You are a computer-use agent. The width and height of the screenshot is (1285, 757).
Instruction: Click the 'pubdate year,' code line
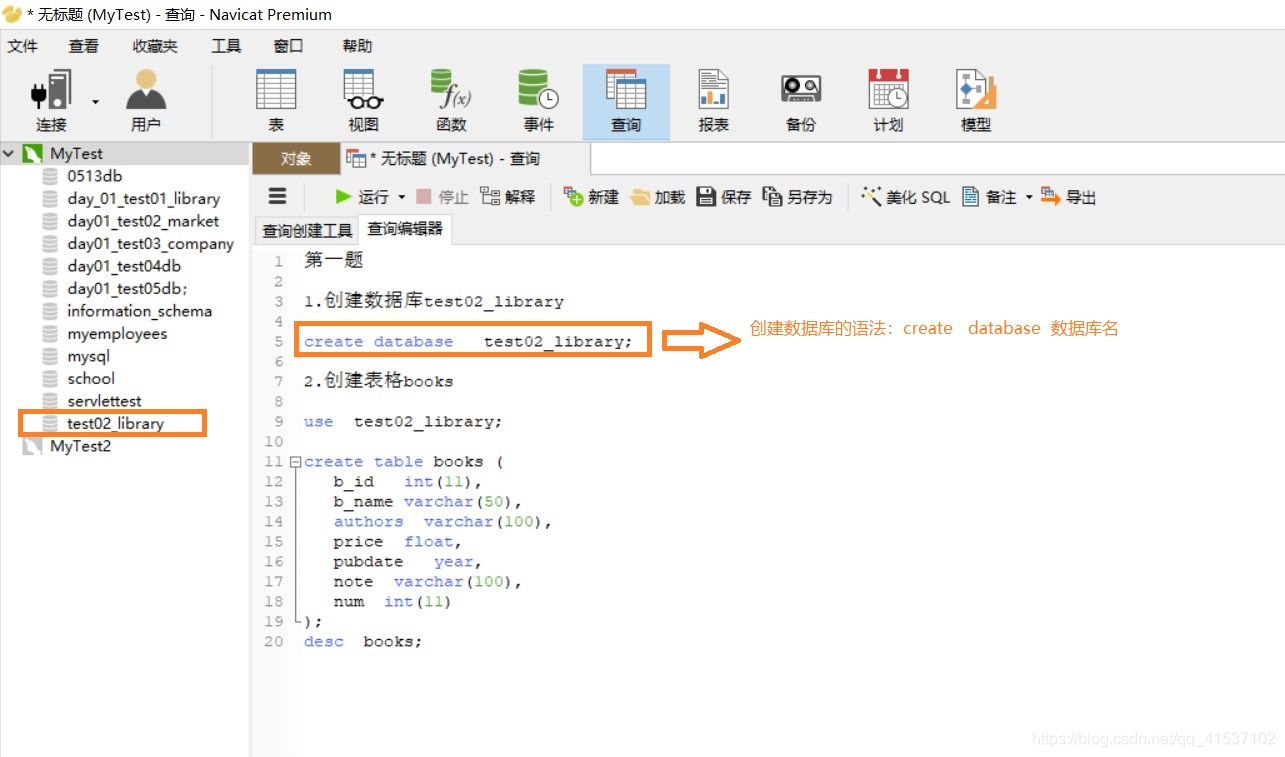click(408, 562)
